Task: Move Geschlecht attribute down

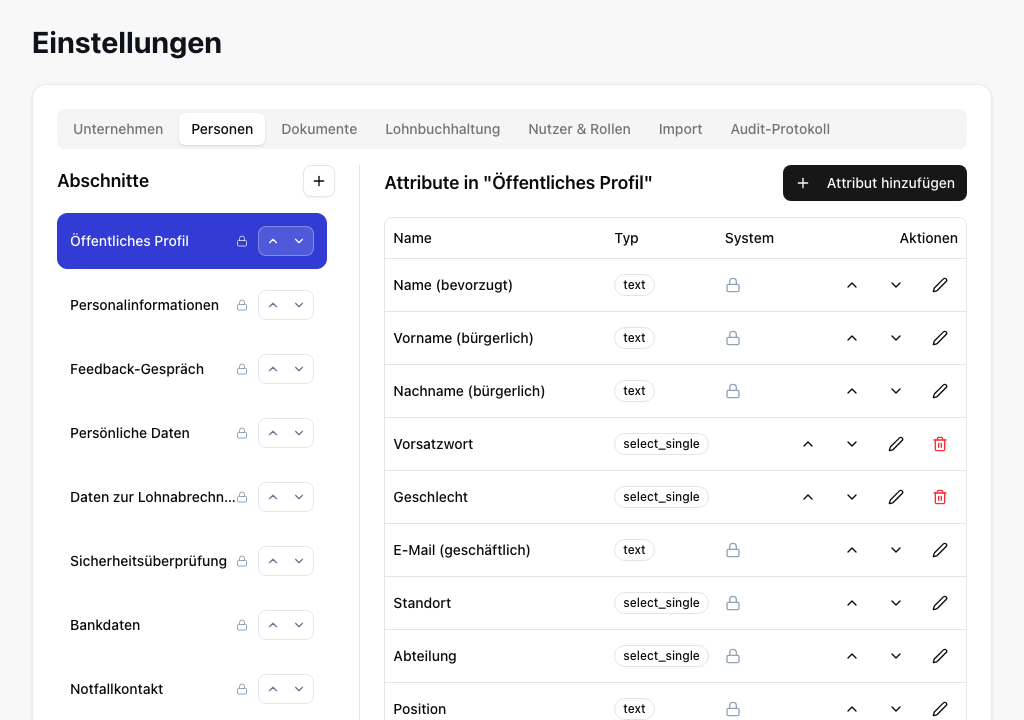Action: point(852,497)
